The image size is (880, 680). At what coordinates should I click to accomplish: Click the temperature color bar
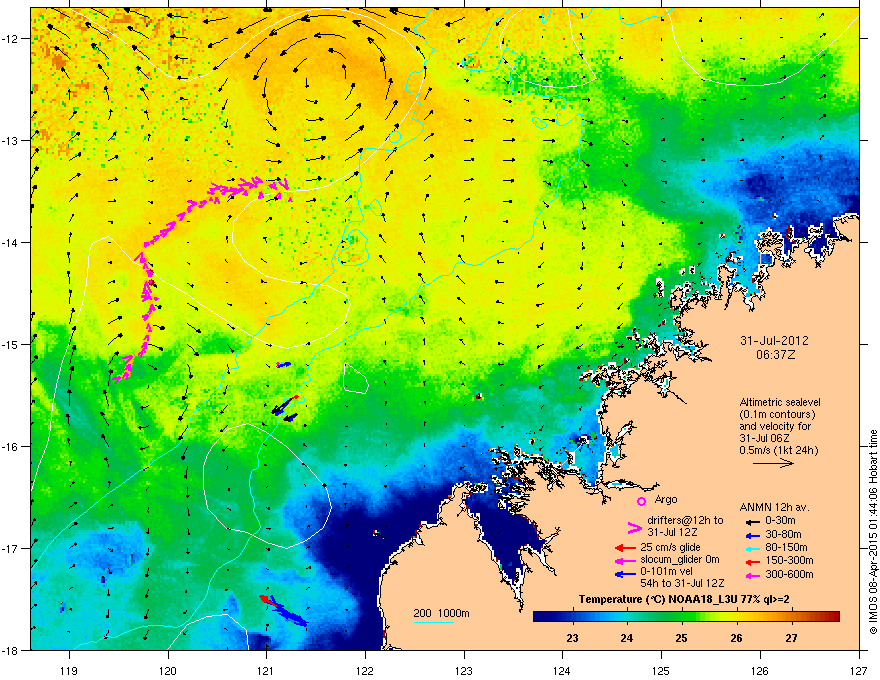pyautogui.click(x=686, y=617)
